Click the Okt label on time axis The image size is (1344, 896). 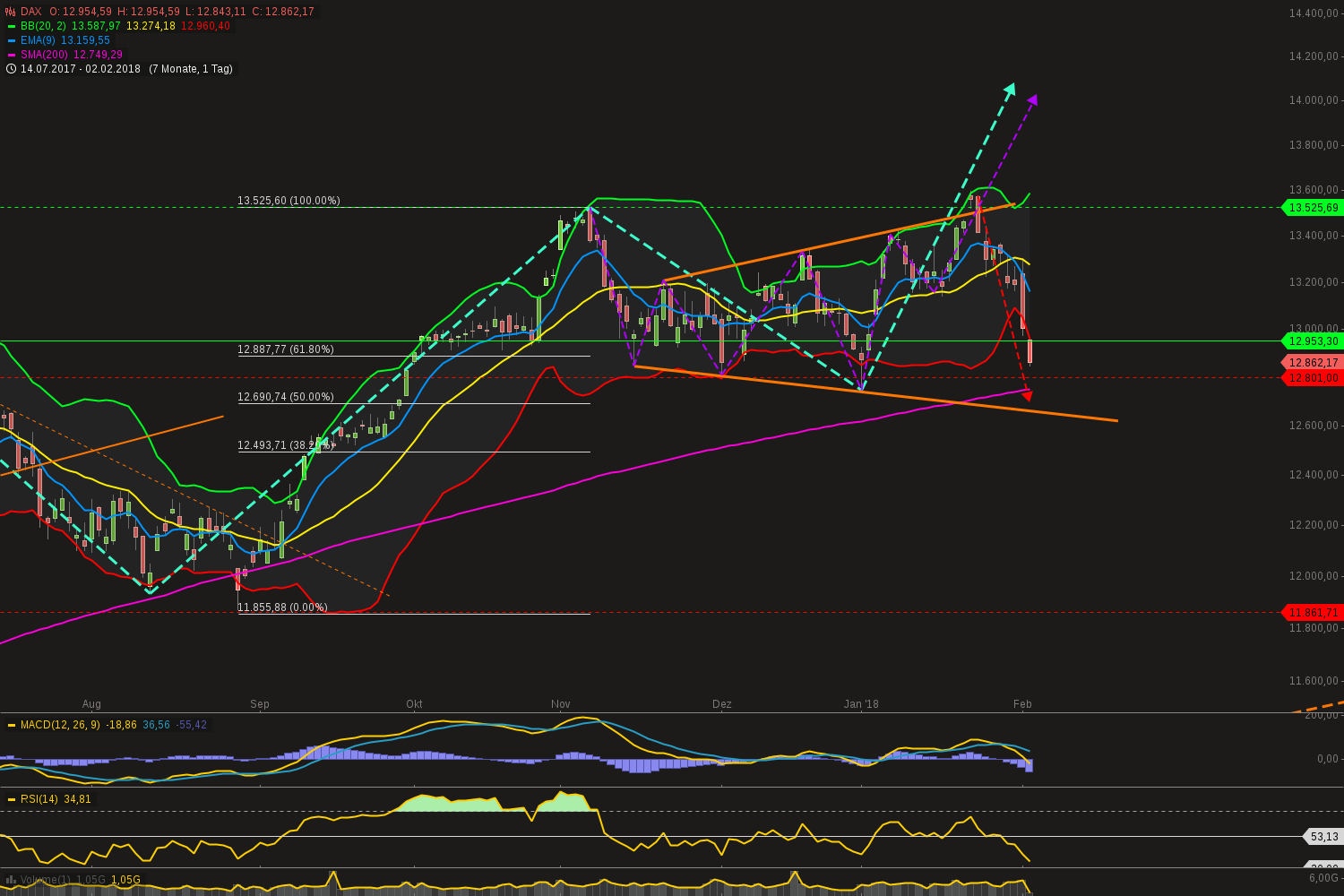pyautogui.click(x=414, y=704)
